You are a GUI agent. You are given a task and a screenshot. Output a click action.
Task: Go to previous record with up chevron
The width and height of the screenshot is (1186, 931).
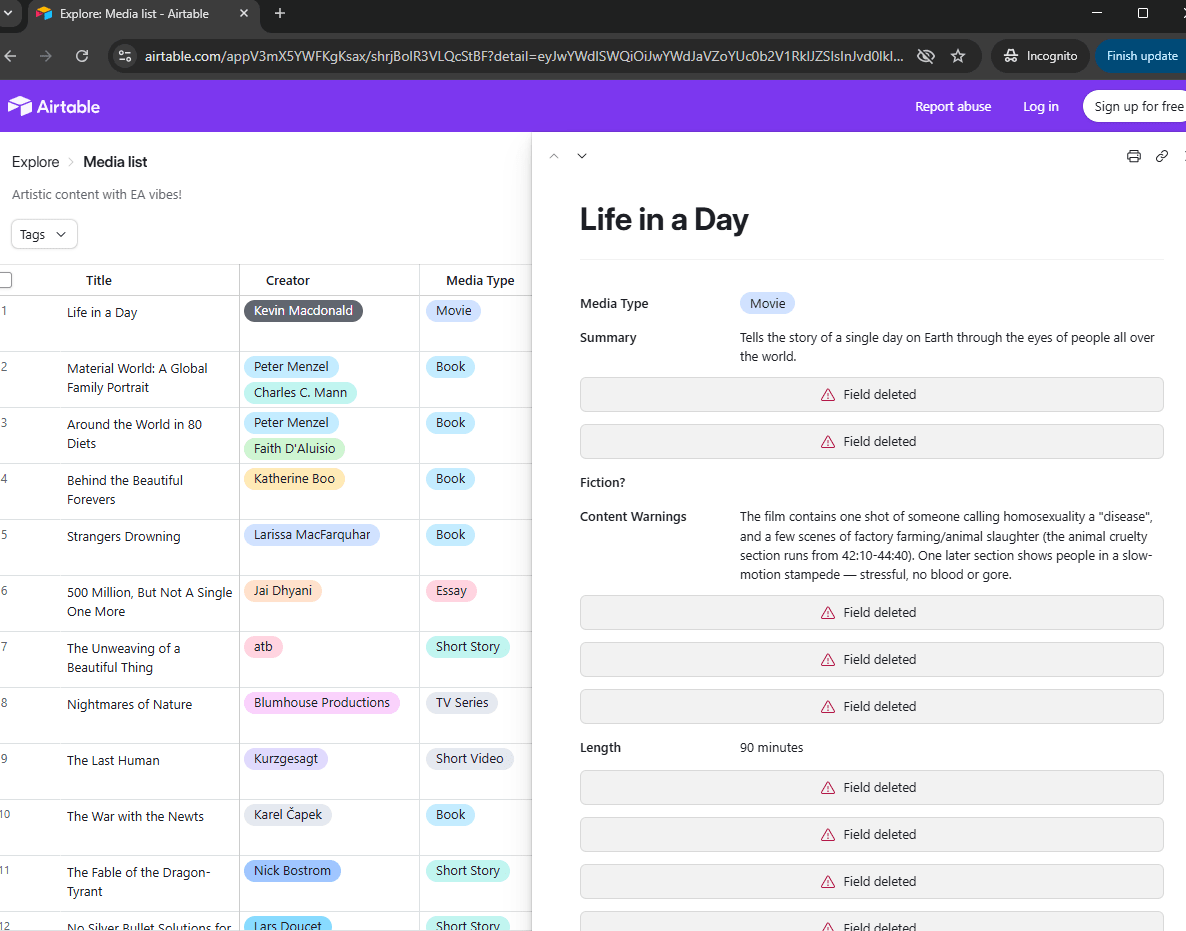(554, 156)
